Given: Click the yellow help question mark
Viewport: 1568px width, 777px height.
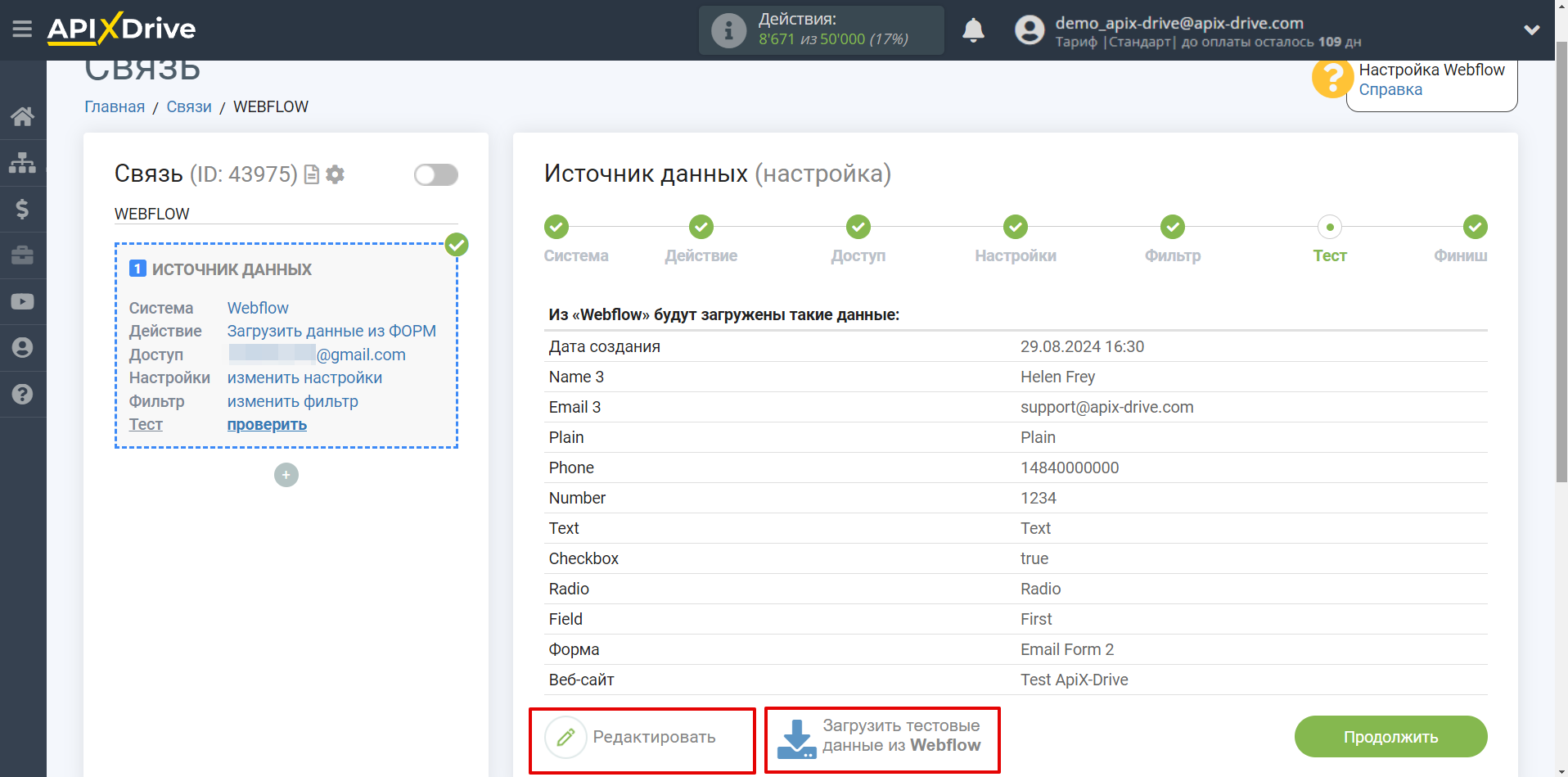Looking at the screenshot, I should (x=1331, y=79).
